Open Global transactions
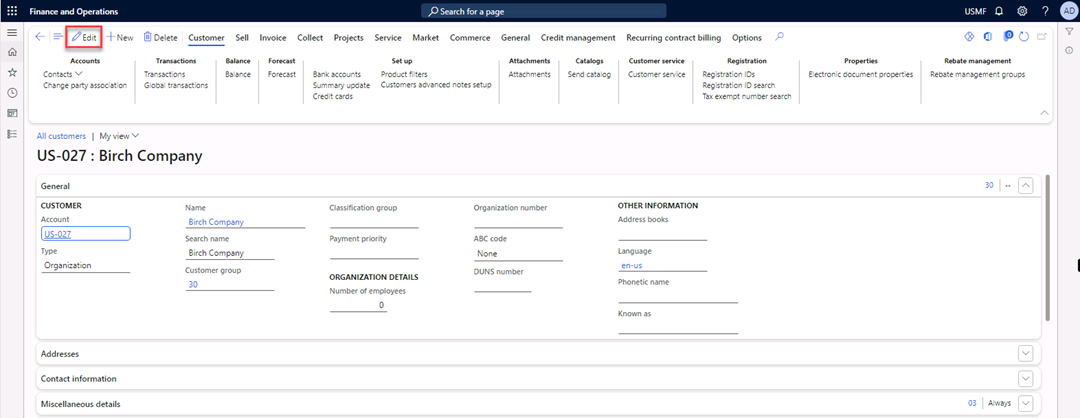Image resolution: width=1080 pixels, height=418 pixels. [x=176, y=85]
